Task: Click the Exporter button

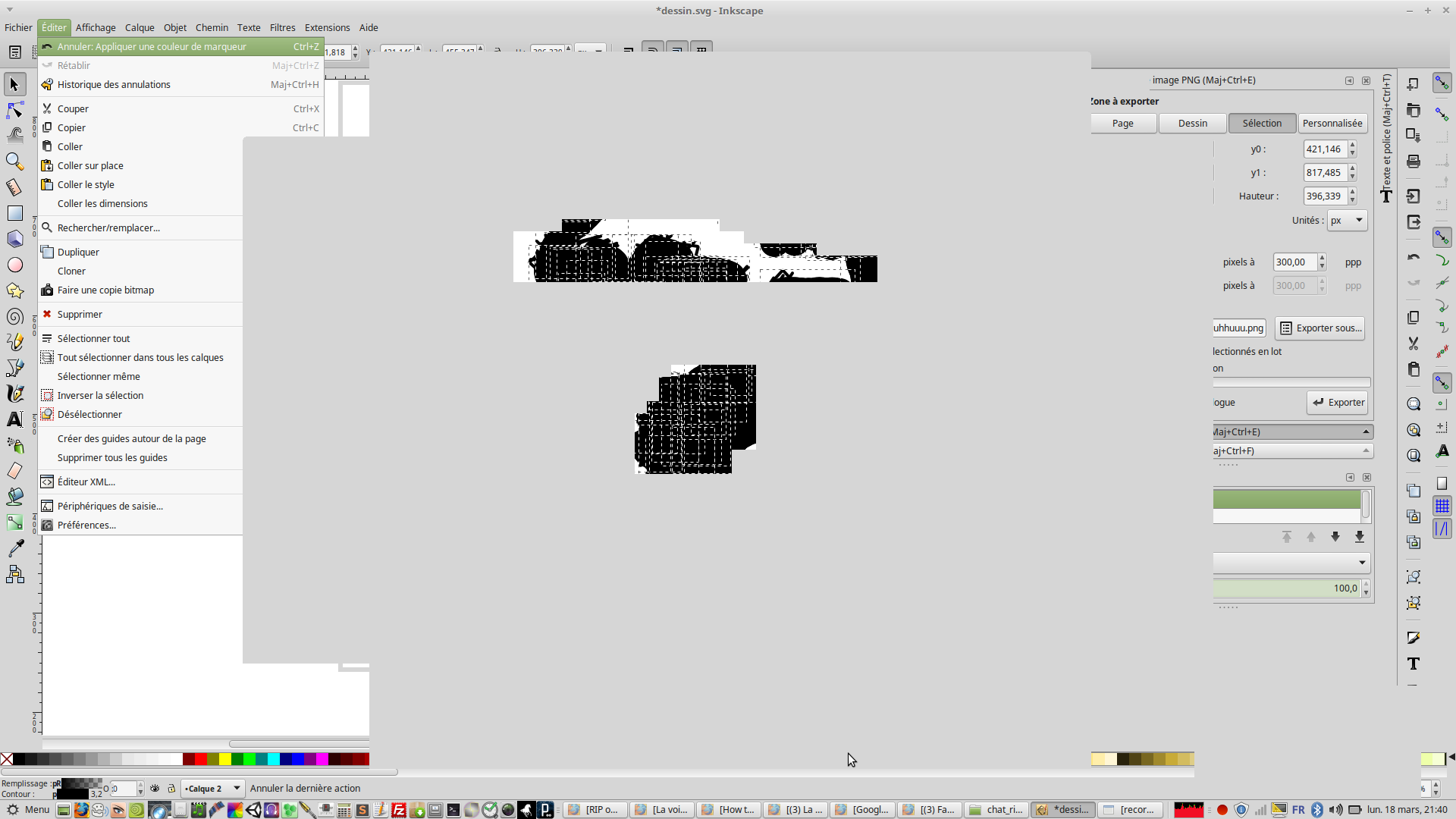Action: [x=1338, y=403]
